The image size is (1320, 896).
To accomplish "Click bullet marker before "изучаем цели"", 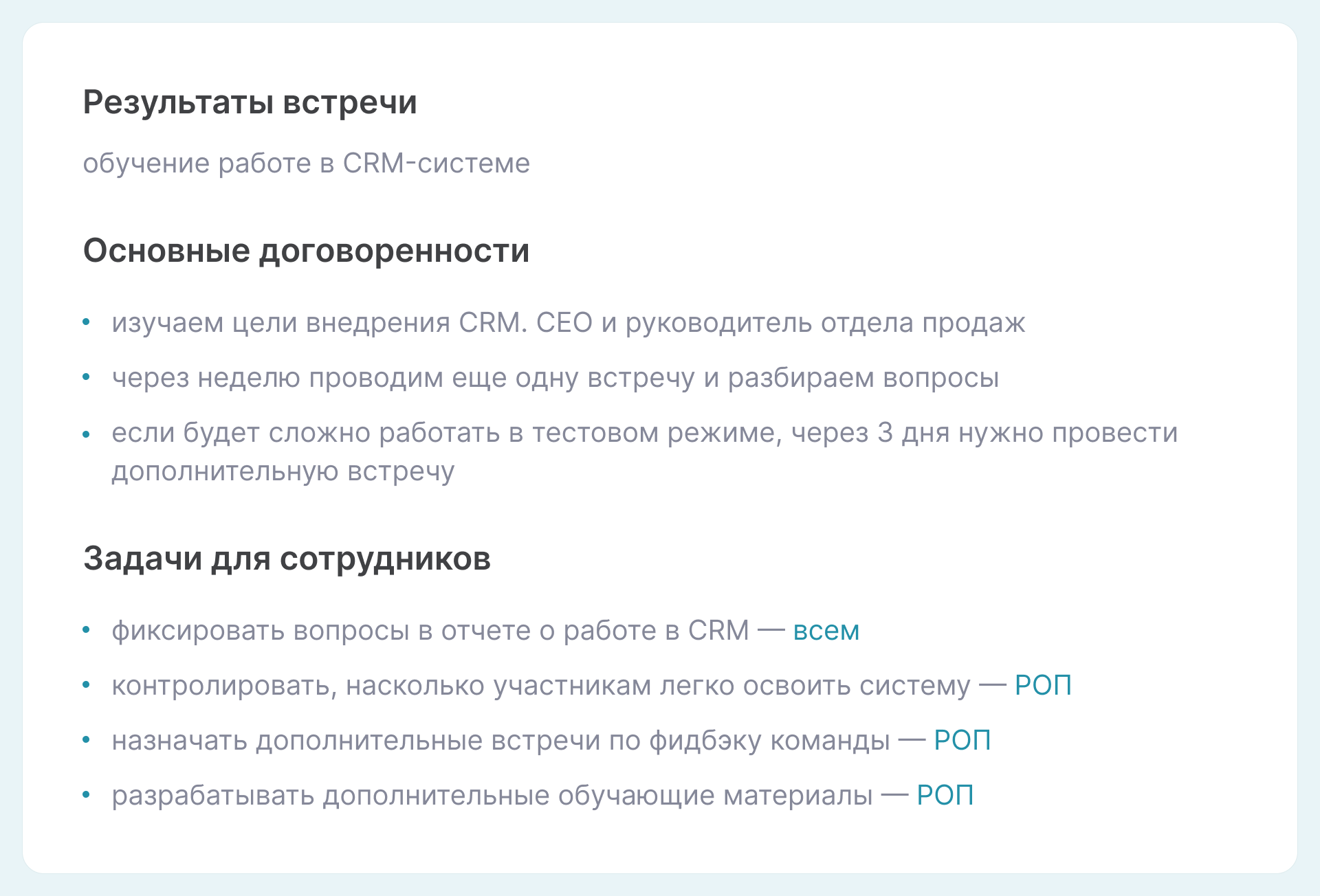I will click(87, 322).
